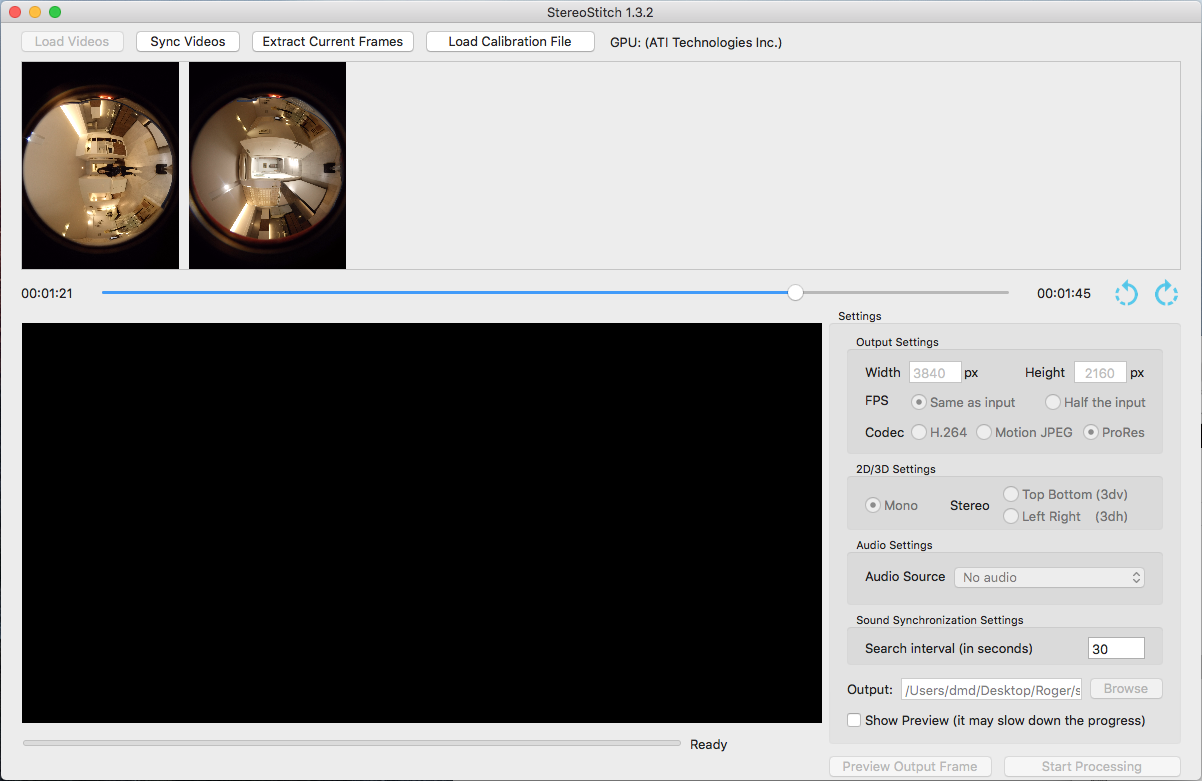Select the first fisheye video thumbnail

coord(100,165)
